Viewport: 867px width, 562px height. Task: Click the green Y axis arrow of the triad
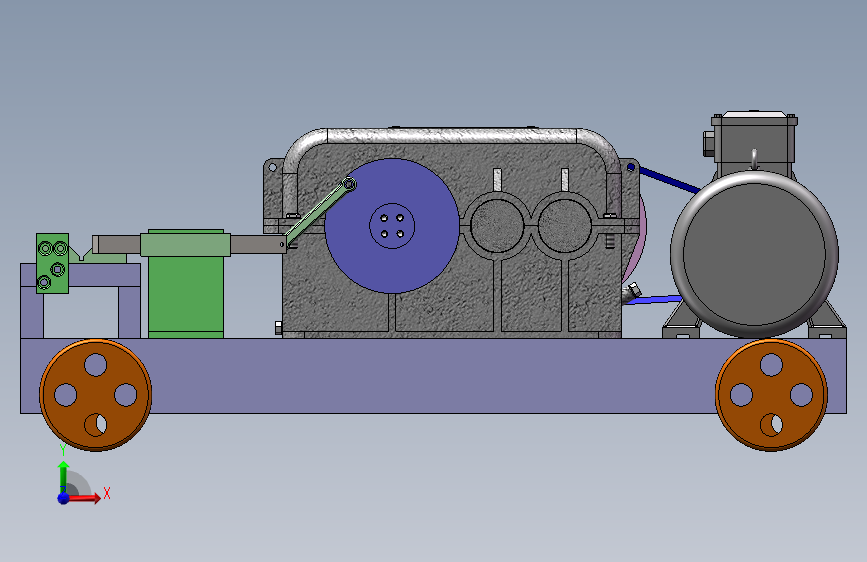pos(64,476)
